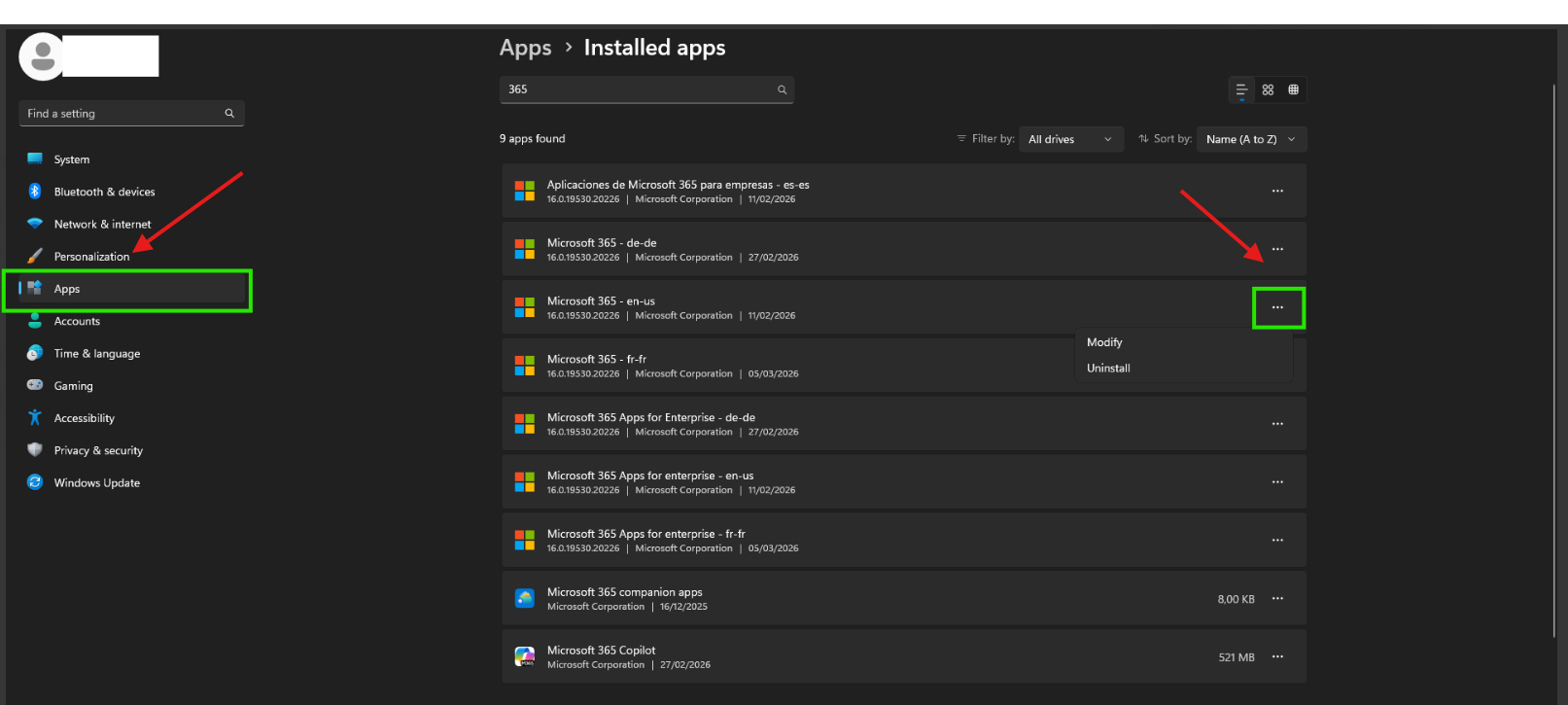
Task: Click the Aplicaciones de Microsoft 365 para empresas name
Action: coord(679,185)
